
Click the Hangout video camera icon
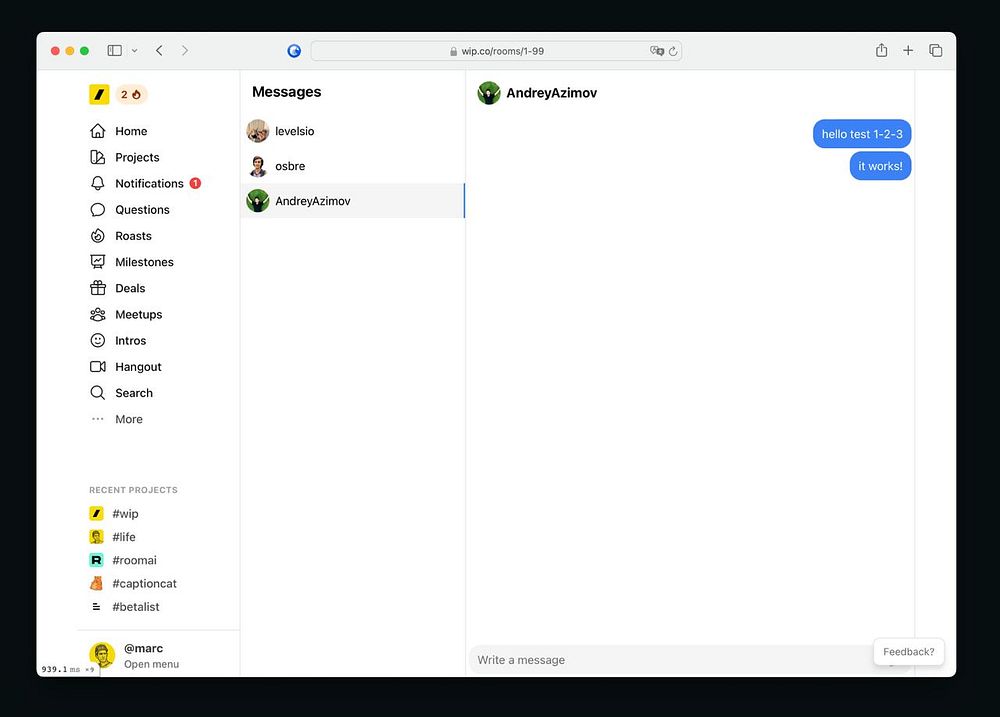tap(98, 366)
